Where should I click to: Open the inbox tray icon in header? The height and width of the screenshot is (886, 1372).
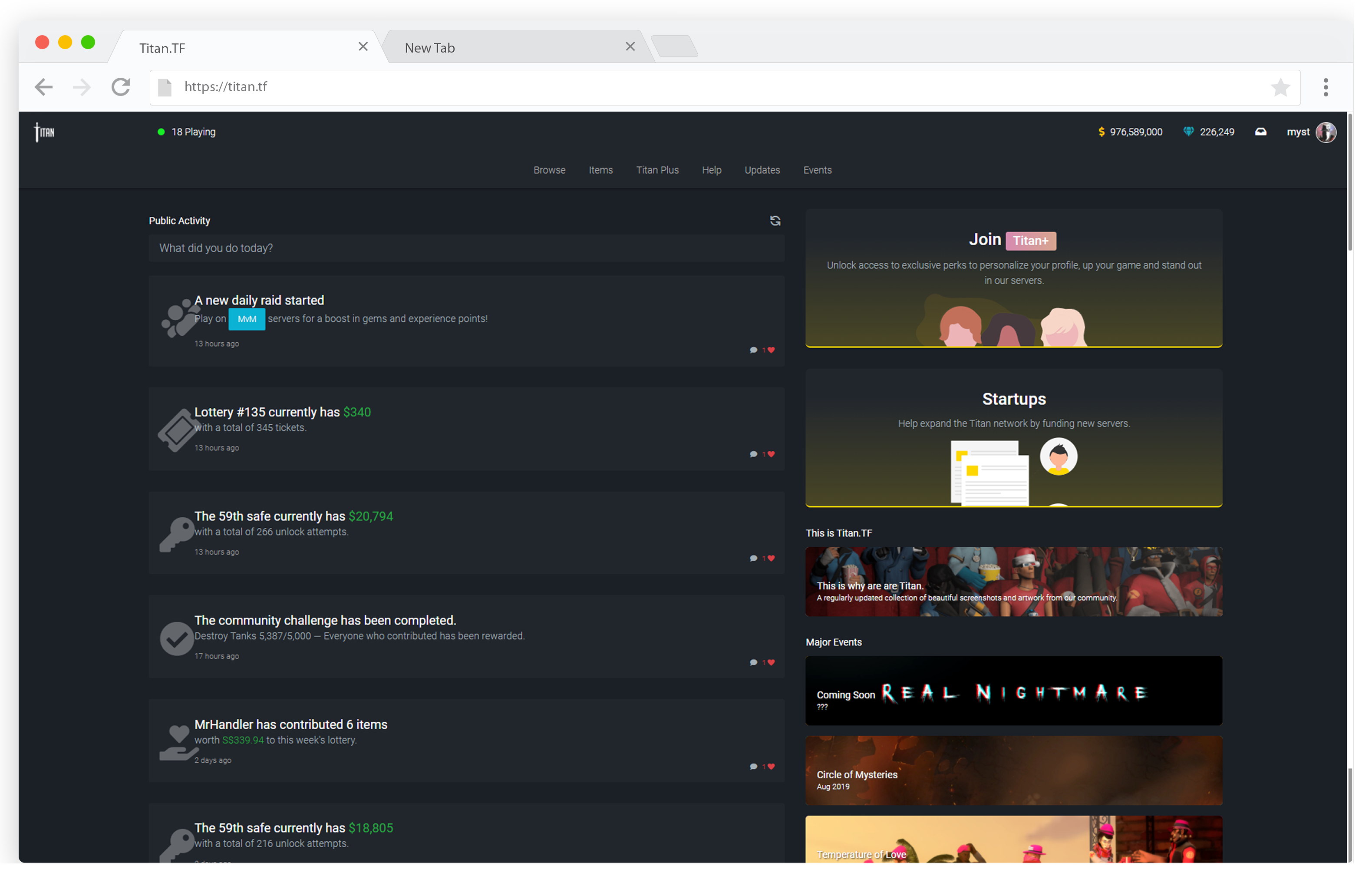click(1262, 132)
